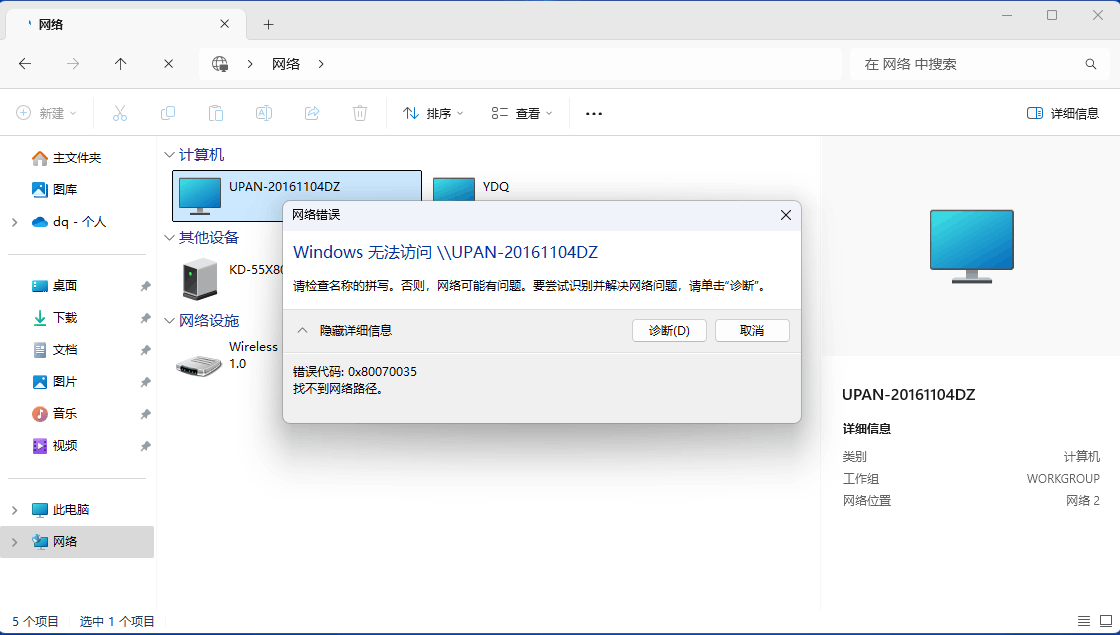Click the forward navigation arrow
This screenshot has height=635, width=1120.
point(73,64)
